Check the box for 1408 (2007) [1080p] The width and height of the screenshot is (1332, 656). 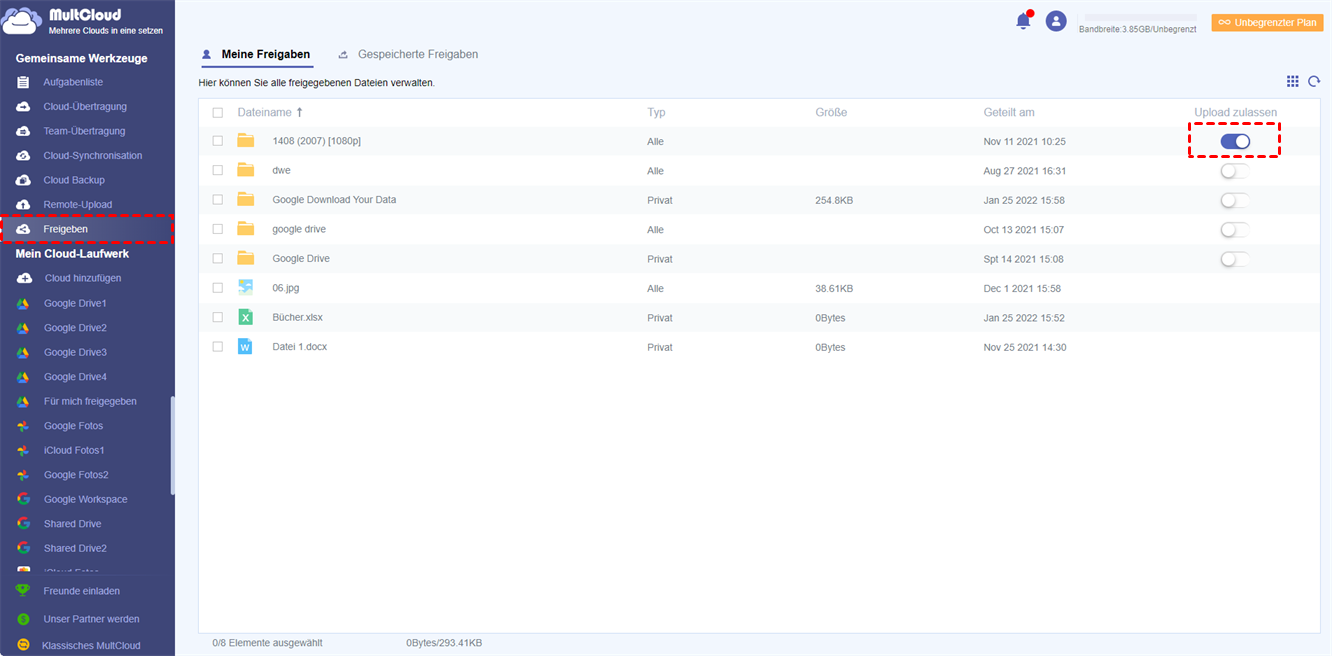pos(218,141)
